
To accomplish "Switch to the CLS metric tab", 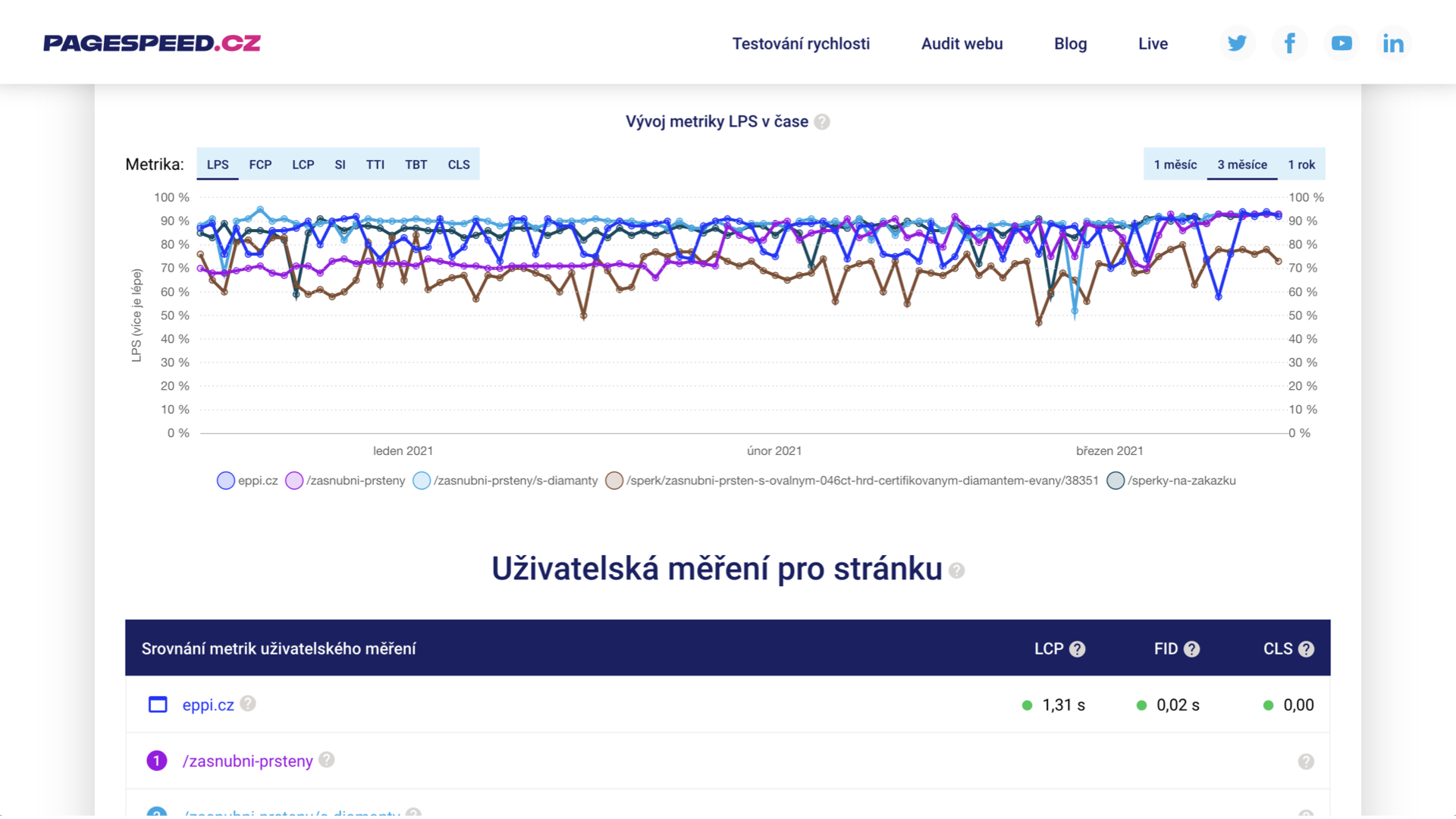I will click(x=459, y=165).
